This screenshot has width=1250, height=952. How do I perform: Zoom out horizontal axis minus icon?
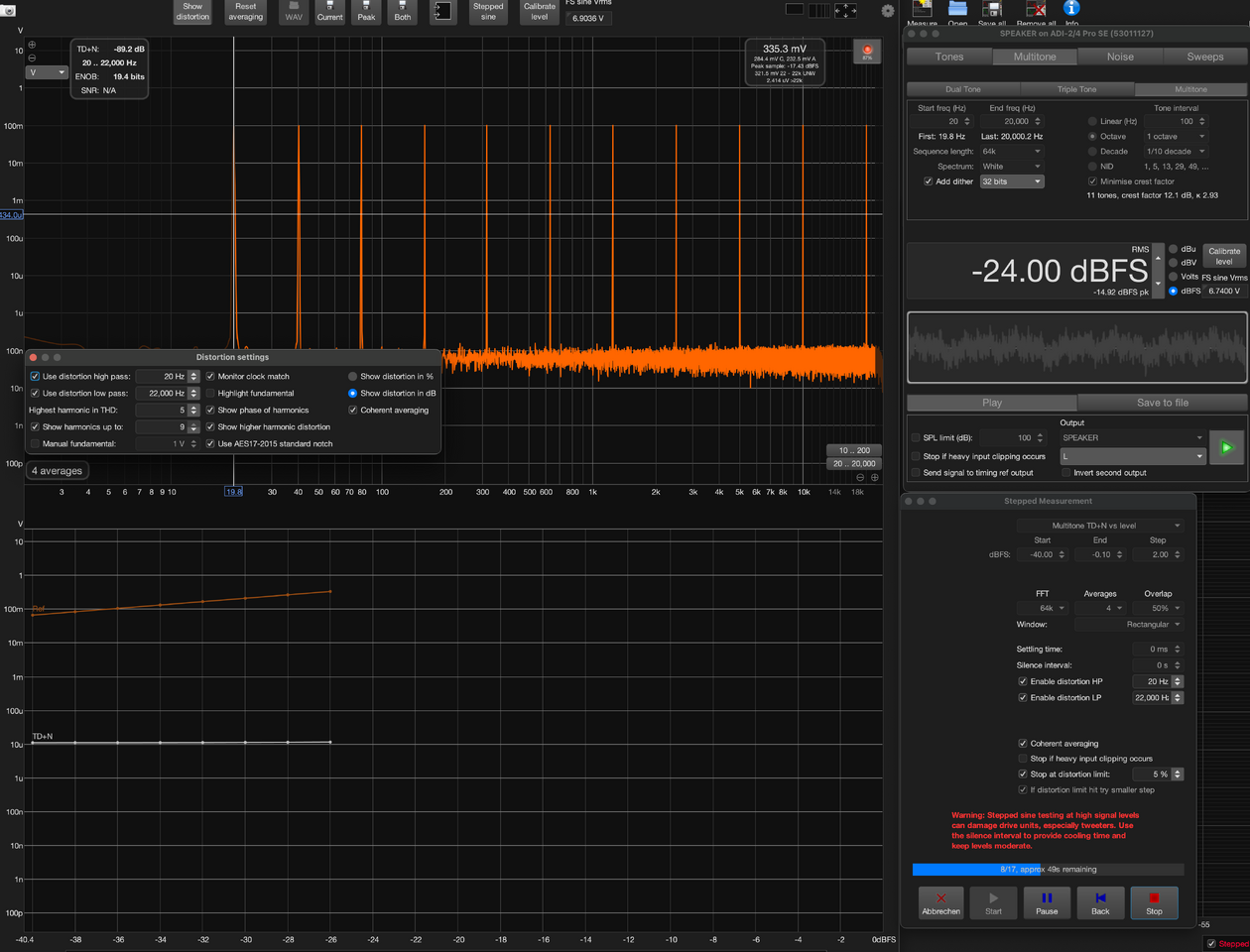click(860, 478)
